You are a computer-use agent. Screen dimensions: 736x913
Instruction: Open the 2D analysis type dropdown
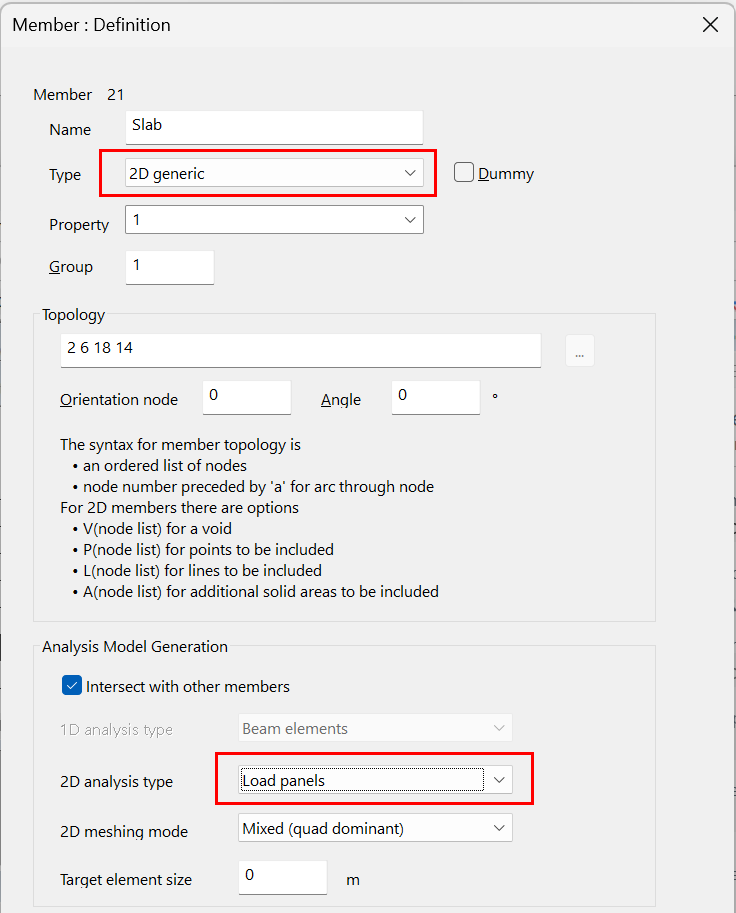pos(375,780)
